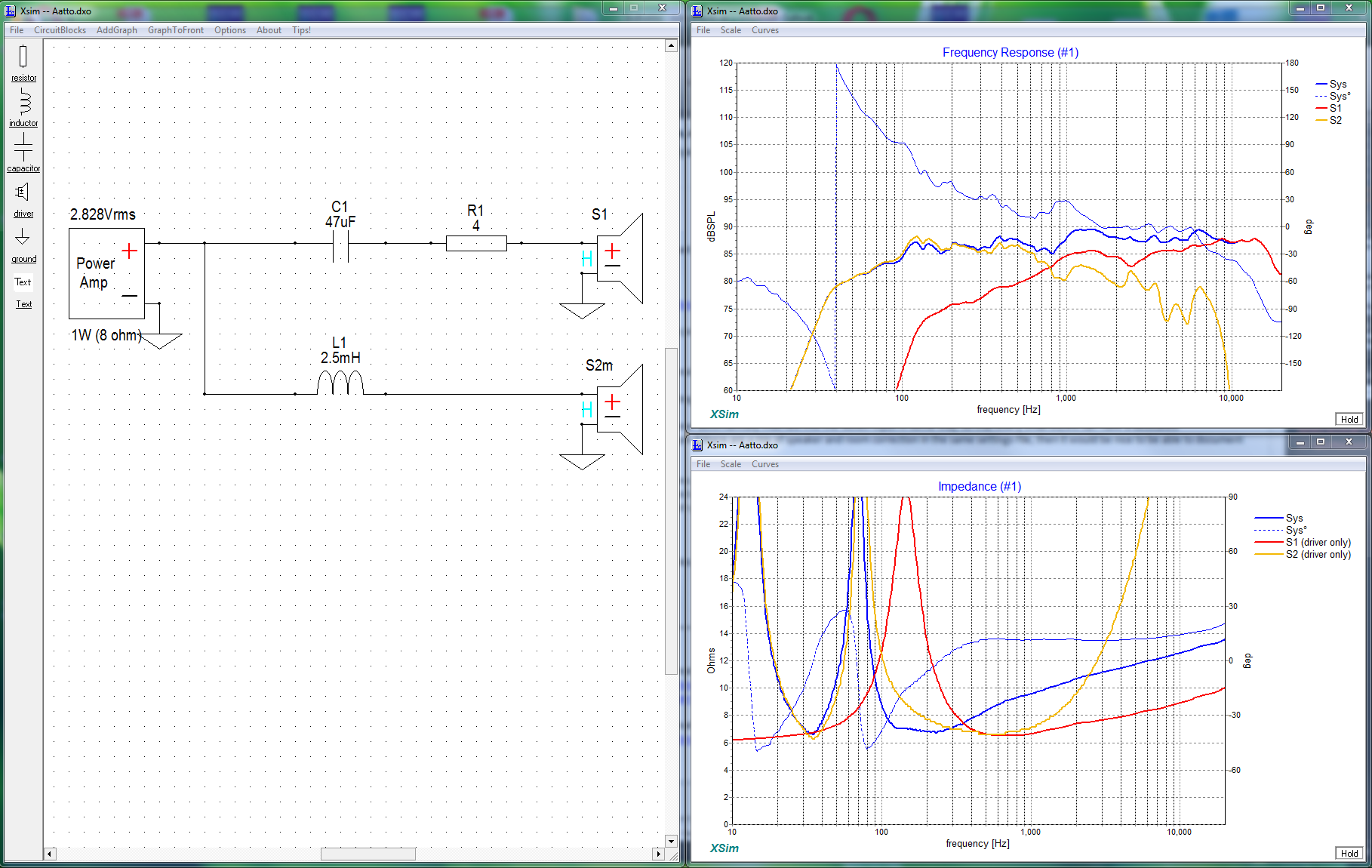Click the S2m driver positive terminal
This screenshot has width=1372, height=868.
point(612,402)
